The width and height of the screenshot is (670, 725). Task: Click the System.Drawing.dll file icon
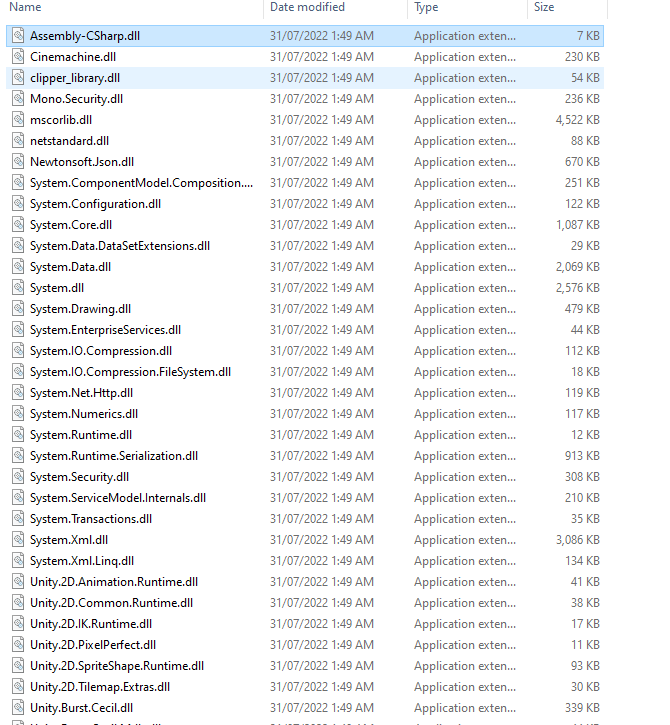pyautogui.click(x=18, y=308)
